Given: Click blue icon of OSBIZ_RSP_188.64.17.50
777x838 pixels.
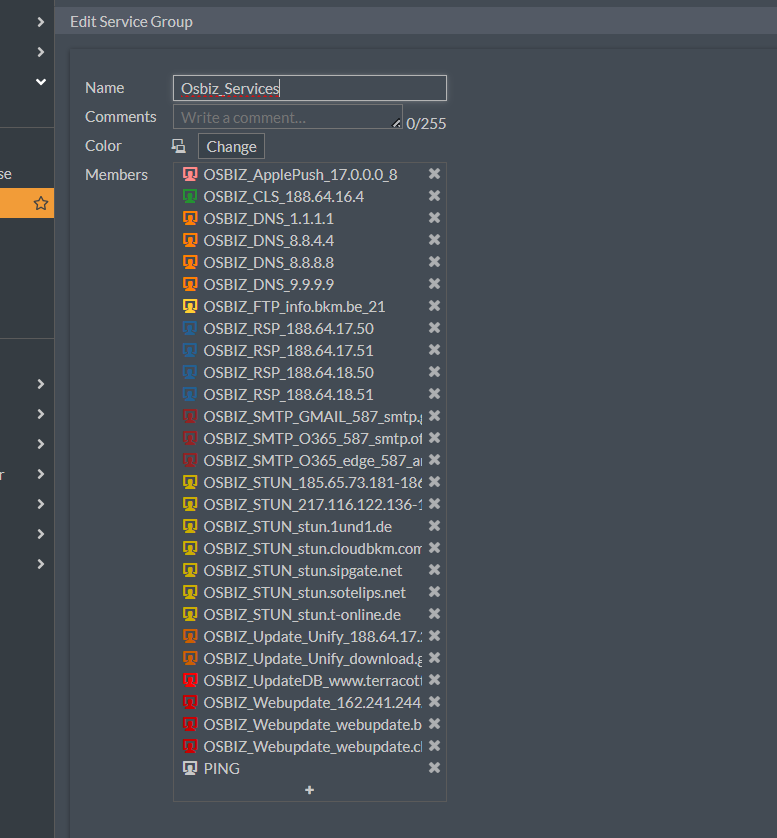Looking at the screenshot, I should point(190,328).
